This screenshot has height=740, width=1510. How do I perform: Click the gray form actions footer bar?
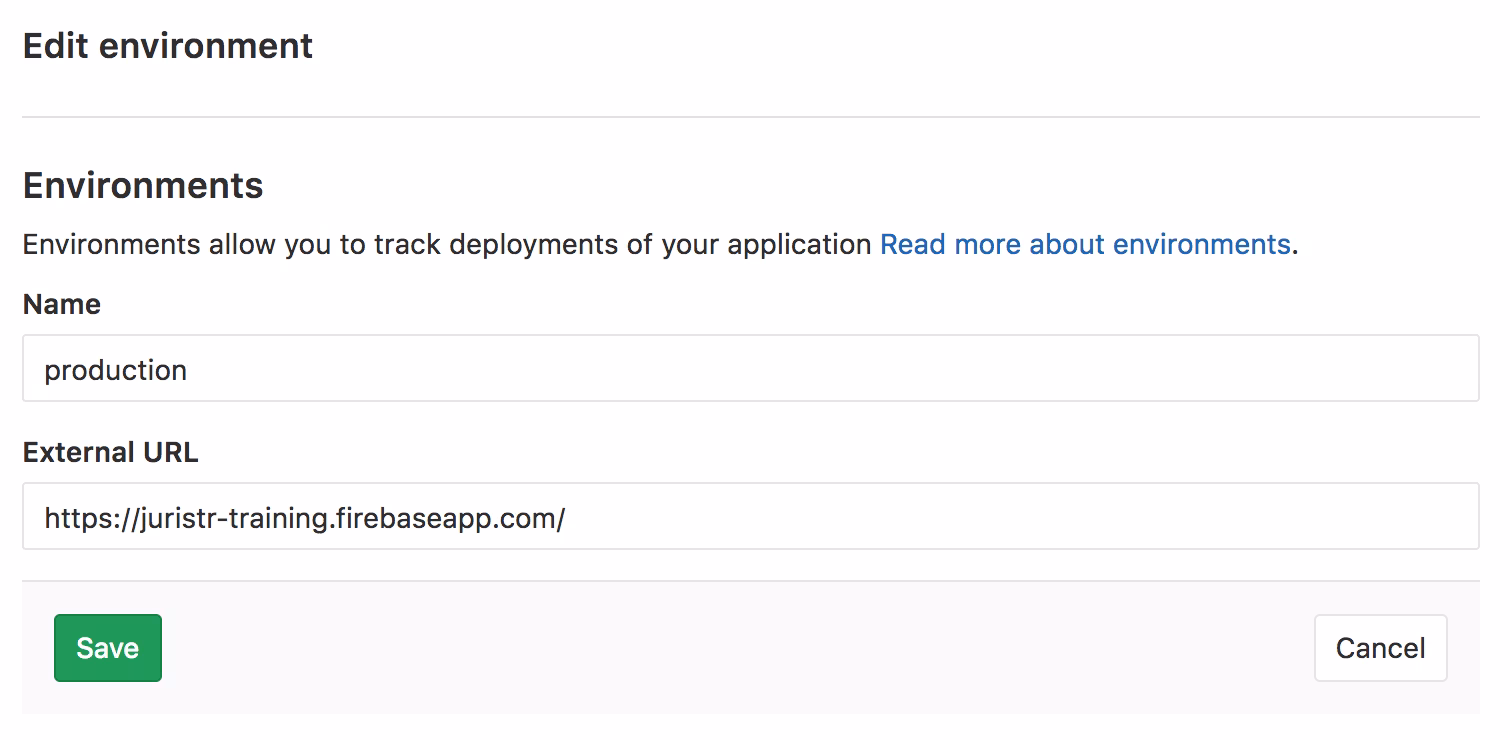coord(740,648)
